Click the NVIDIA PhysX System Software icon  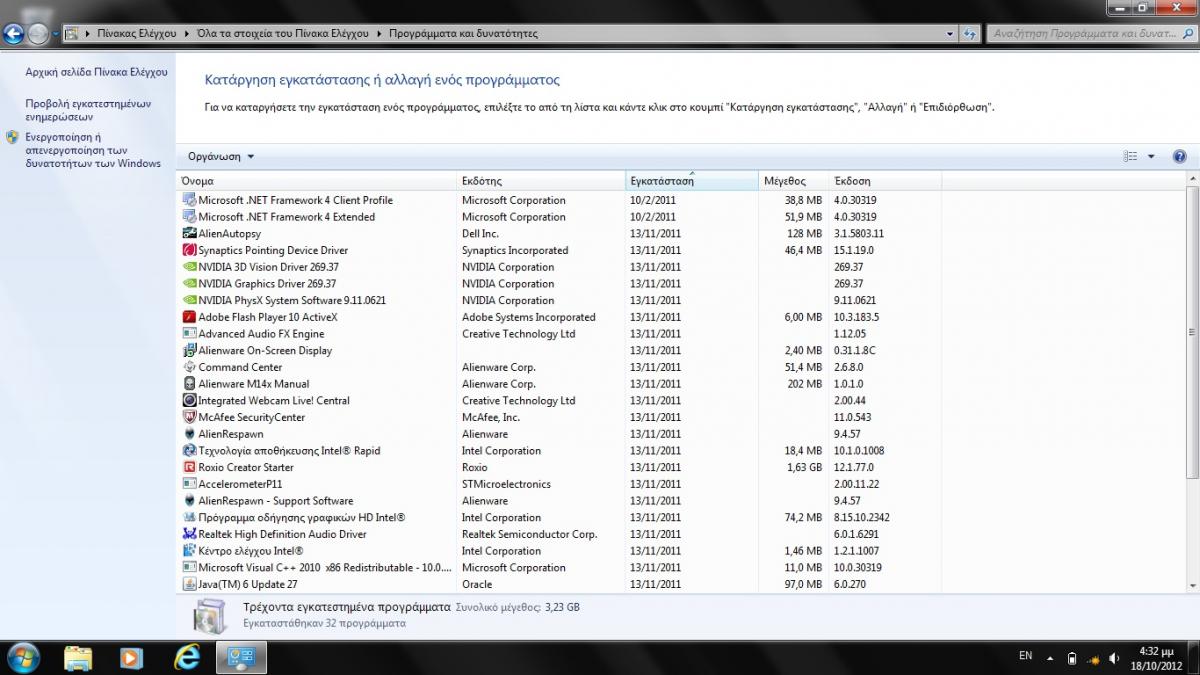(x=190, y=300)
